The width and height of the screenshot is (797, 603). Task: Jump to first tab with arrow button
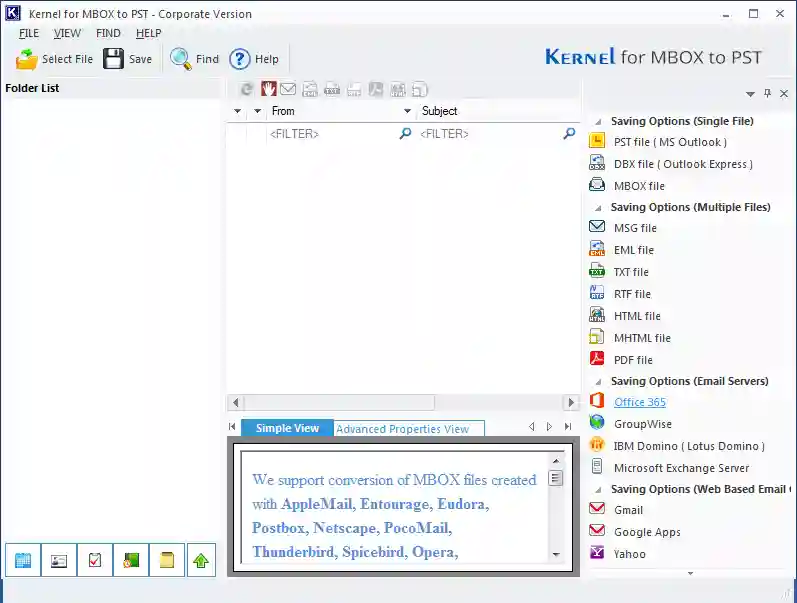pos(232,427)
